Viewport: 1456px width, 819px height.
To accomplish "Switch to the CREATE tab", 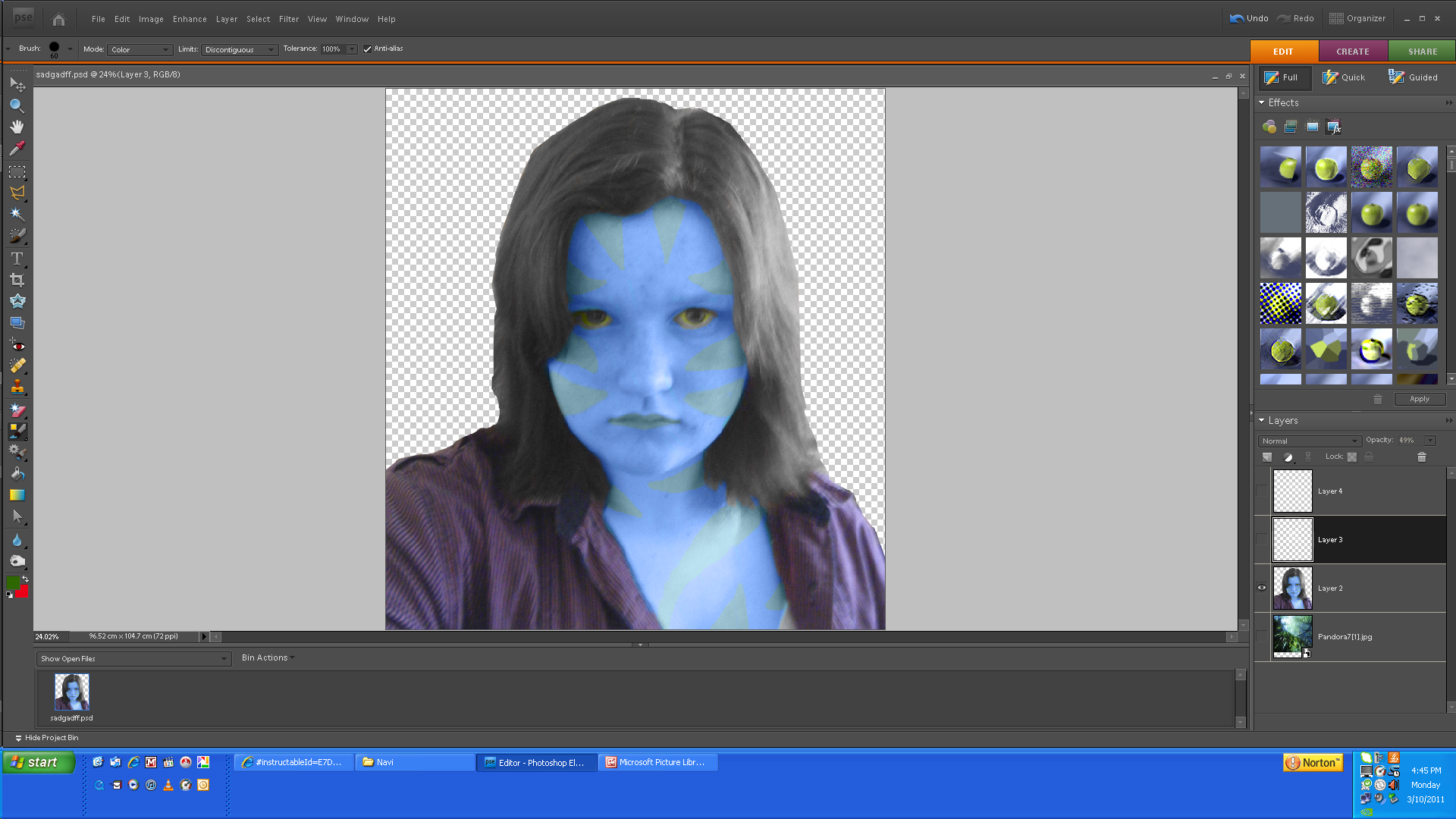I will pyautogui.click(x=1353, y=52).
